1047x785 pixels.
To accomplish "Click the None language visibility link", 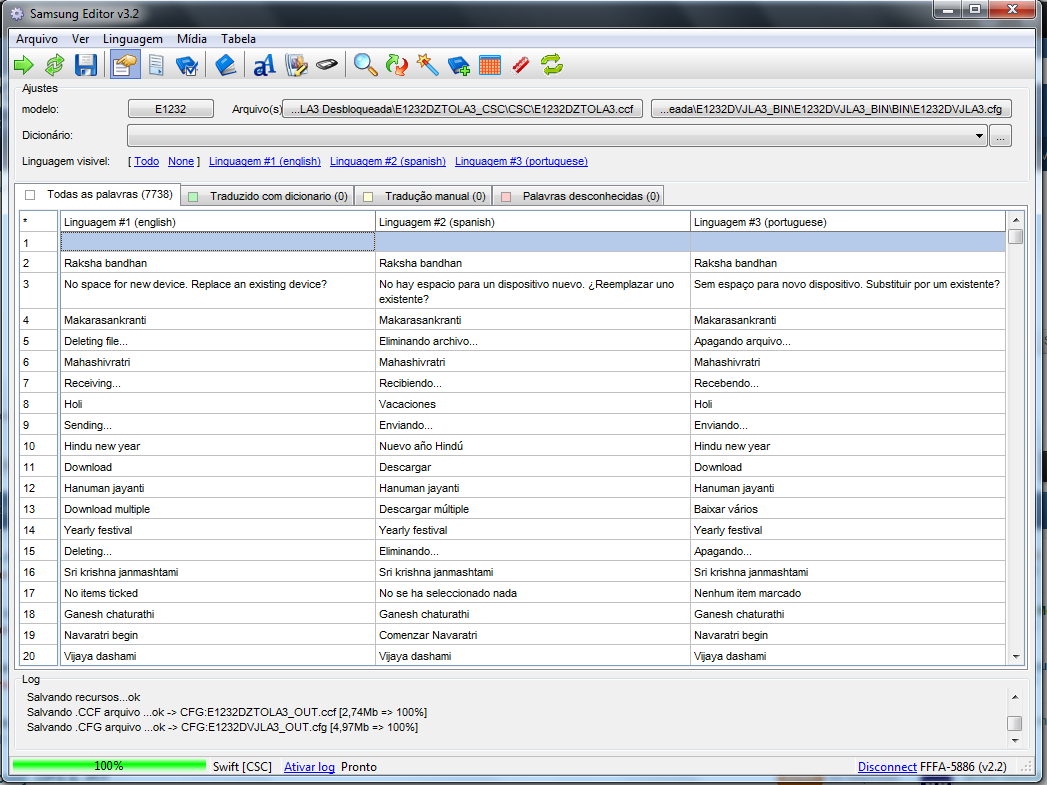I will point(181,161).
